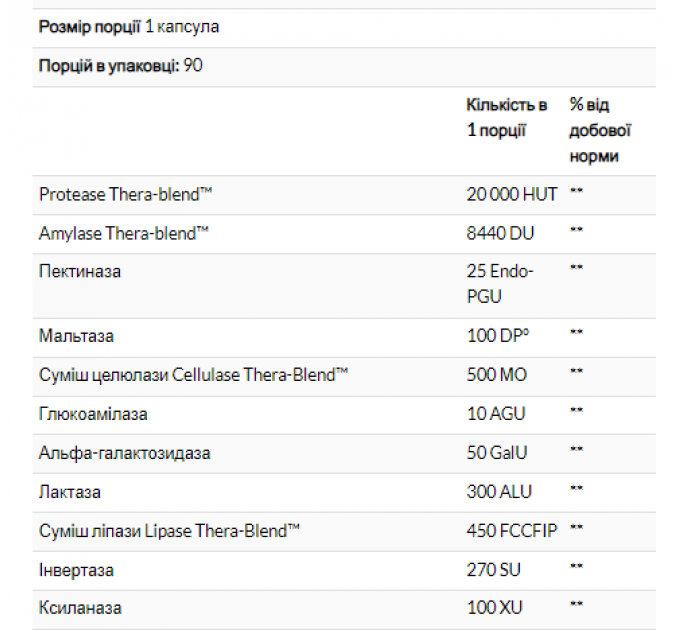Click the 100 XU value for Ксиланаза

(x=494, y=608)
